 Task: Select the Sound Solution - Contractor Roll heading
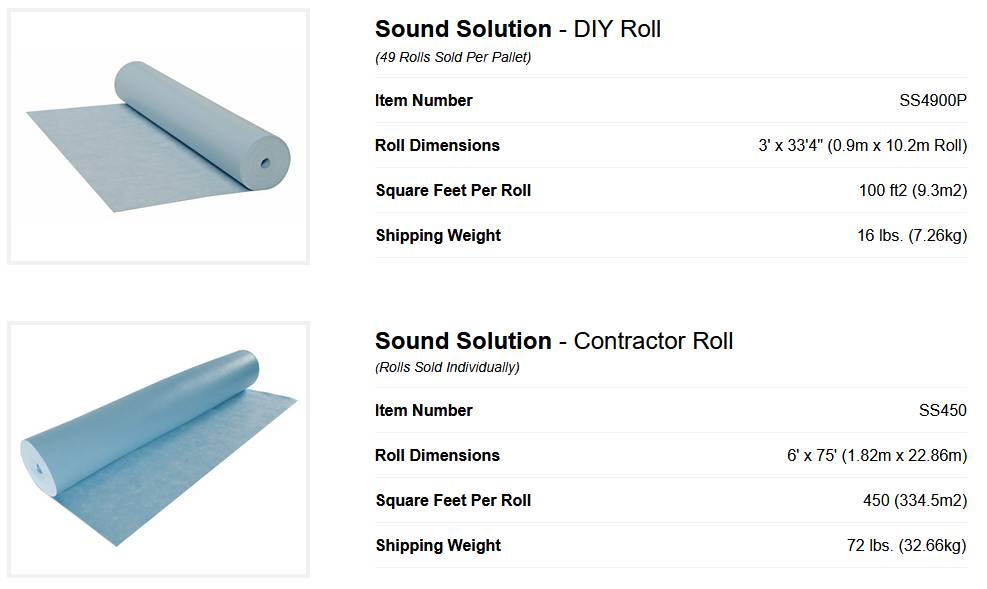click(553, 341)
